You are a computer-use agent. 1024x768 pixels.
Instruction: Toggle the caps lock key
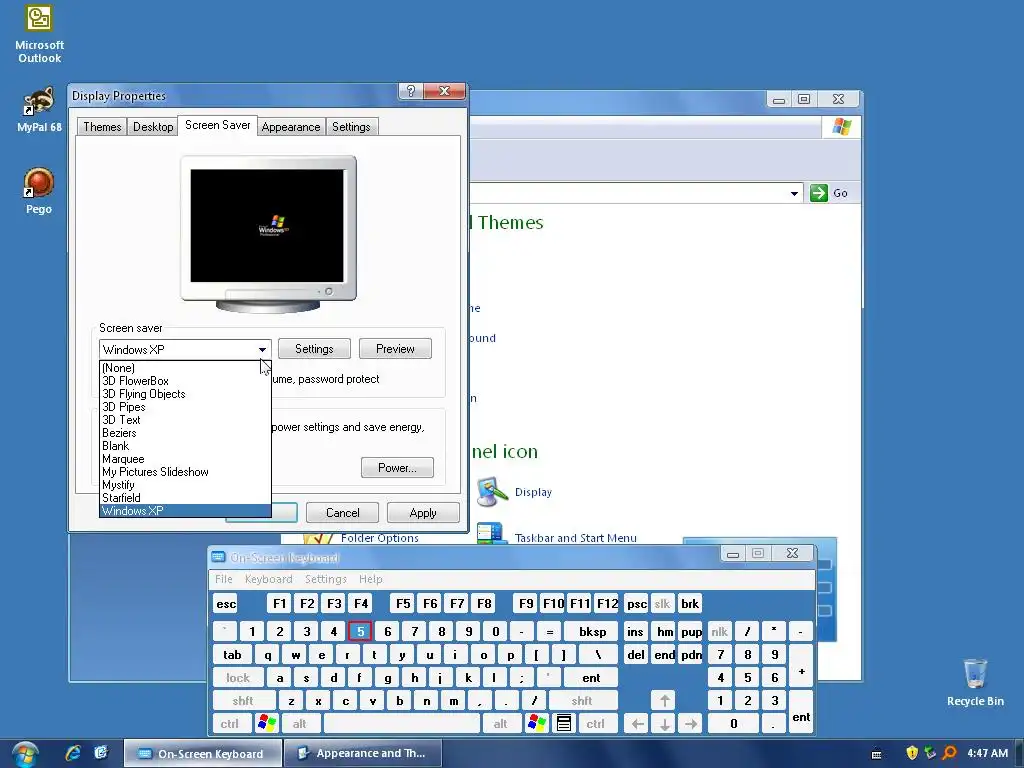coord(238,678)
